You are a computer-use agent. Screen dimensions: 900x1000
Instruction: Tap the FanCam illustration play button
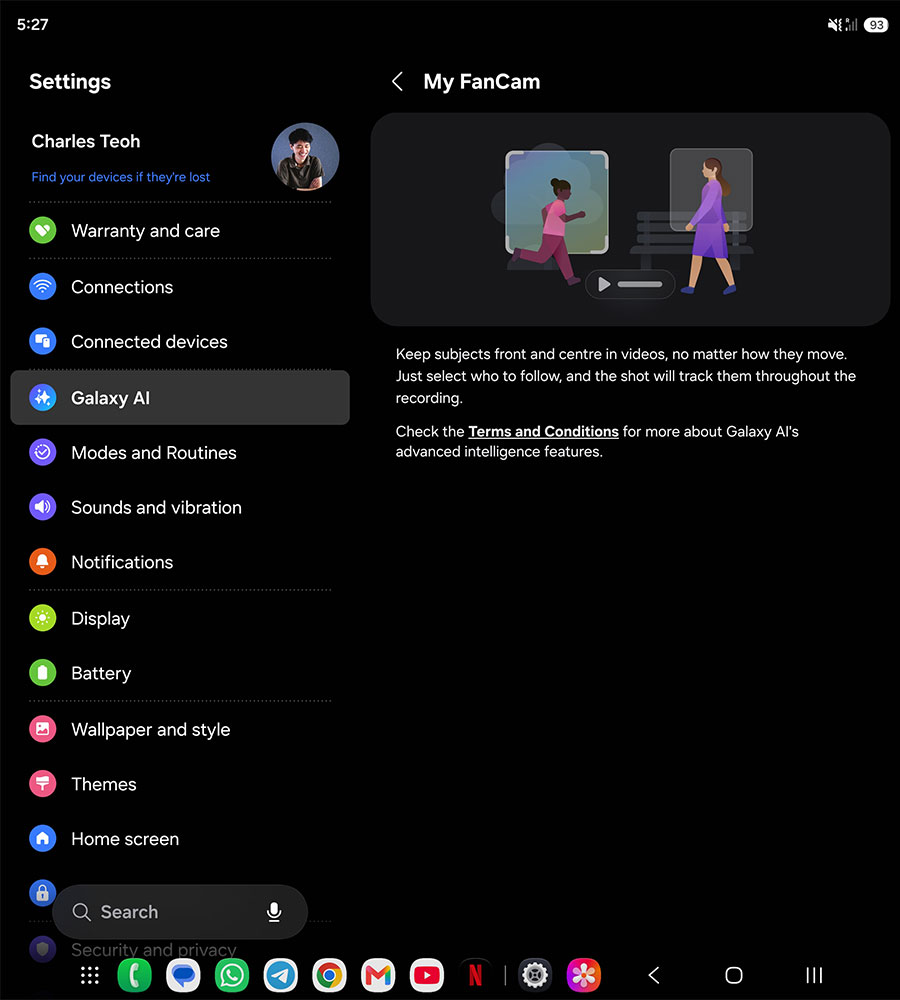[x=604, y=284]
